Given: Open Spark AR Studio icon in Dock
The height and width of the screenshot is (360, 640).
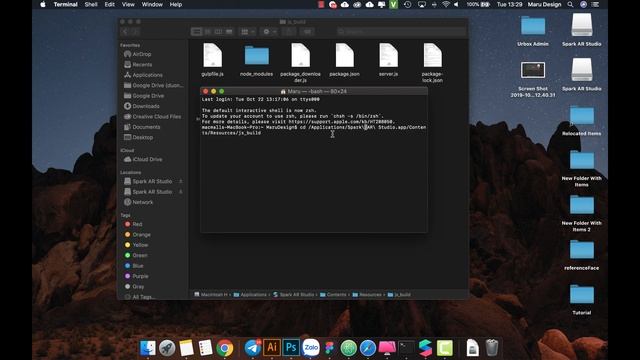Looking at the screenshot, I should pyautogui.click(x=425, y=348).
